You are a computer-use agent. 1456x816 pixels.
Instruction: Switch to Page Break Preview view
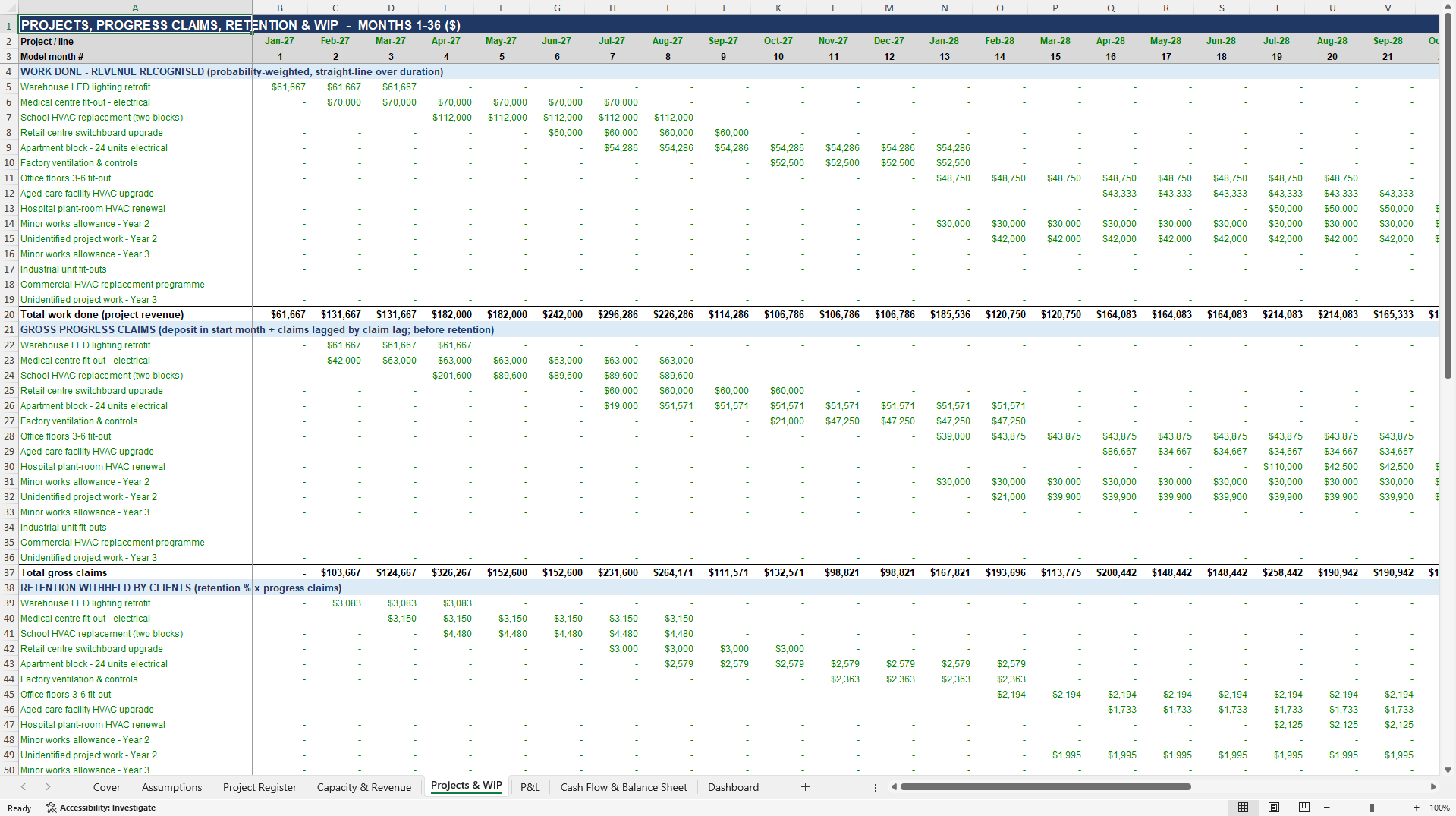click(x=1304, y=807)
